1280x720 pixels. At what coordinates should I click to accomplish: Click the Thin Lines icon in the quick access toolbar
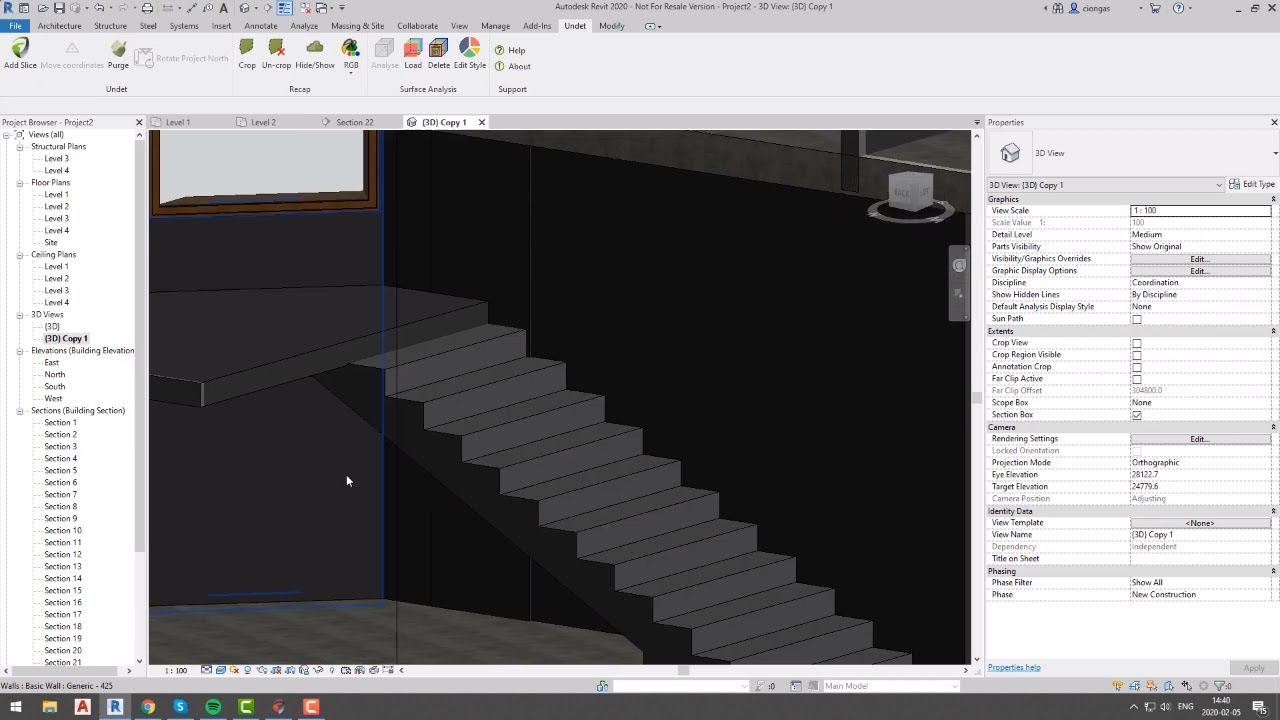click(x=285, y=8)
